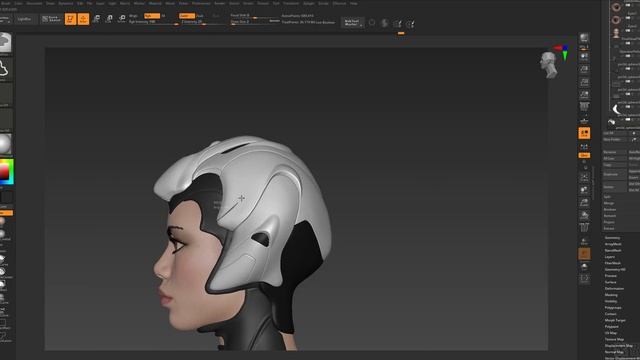This screenshot has height=360, width=640.
Task: Click the Zoom document icon in right shelf
Action: click(584, 69)
